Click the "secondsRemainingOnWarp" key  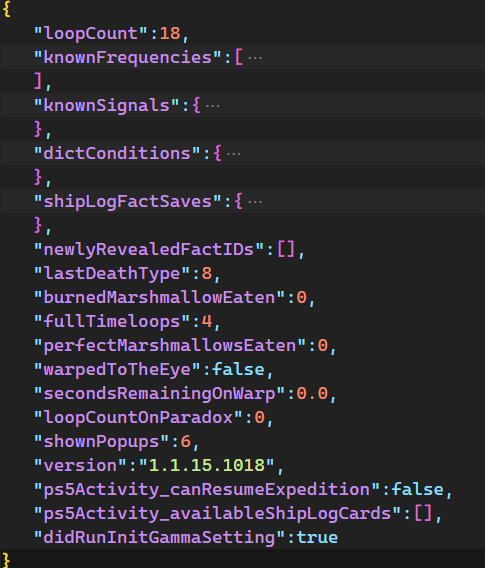pos(159,393)
